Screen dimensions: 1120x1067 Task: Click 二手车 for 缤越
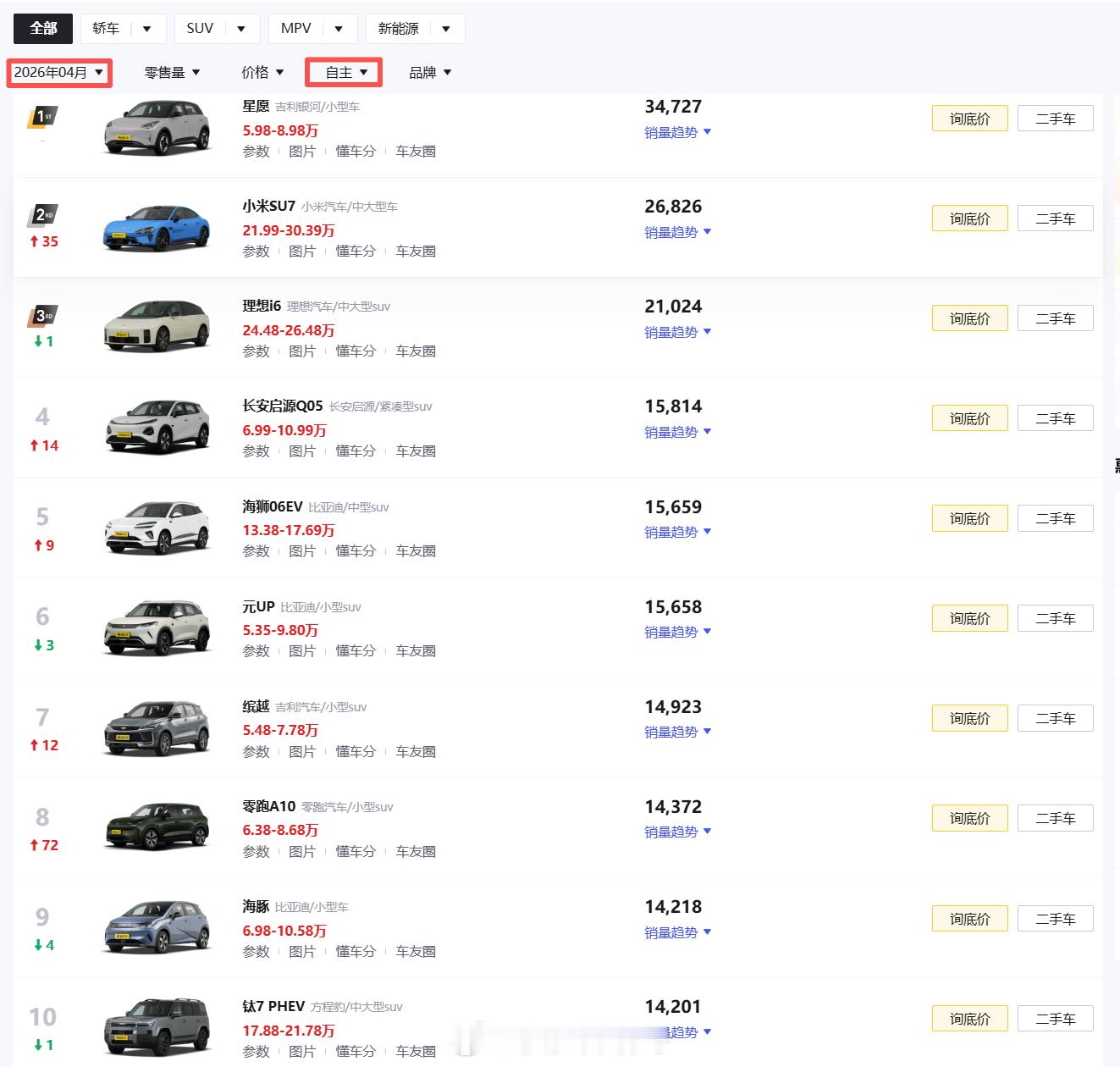(x=1056, y=718)
